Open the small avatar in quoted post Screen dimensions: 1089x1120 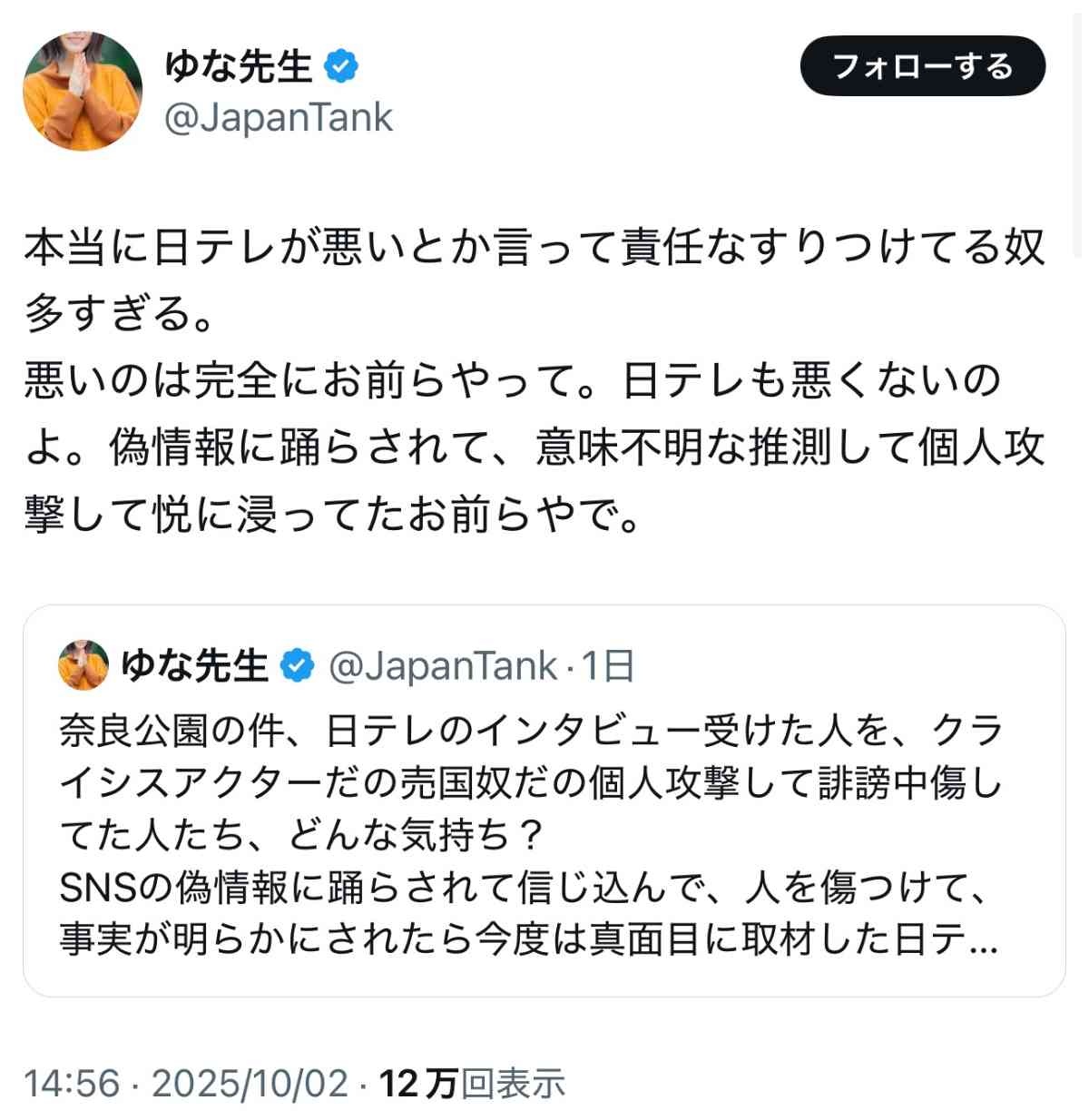(83, 665)
